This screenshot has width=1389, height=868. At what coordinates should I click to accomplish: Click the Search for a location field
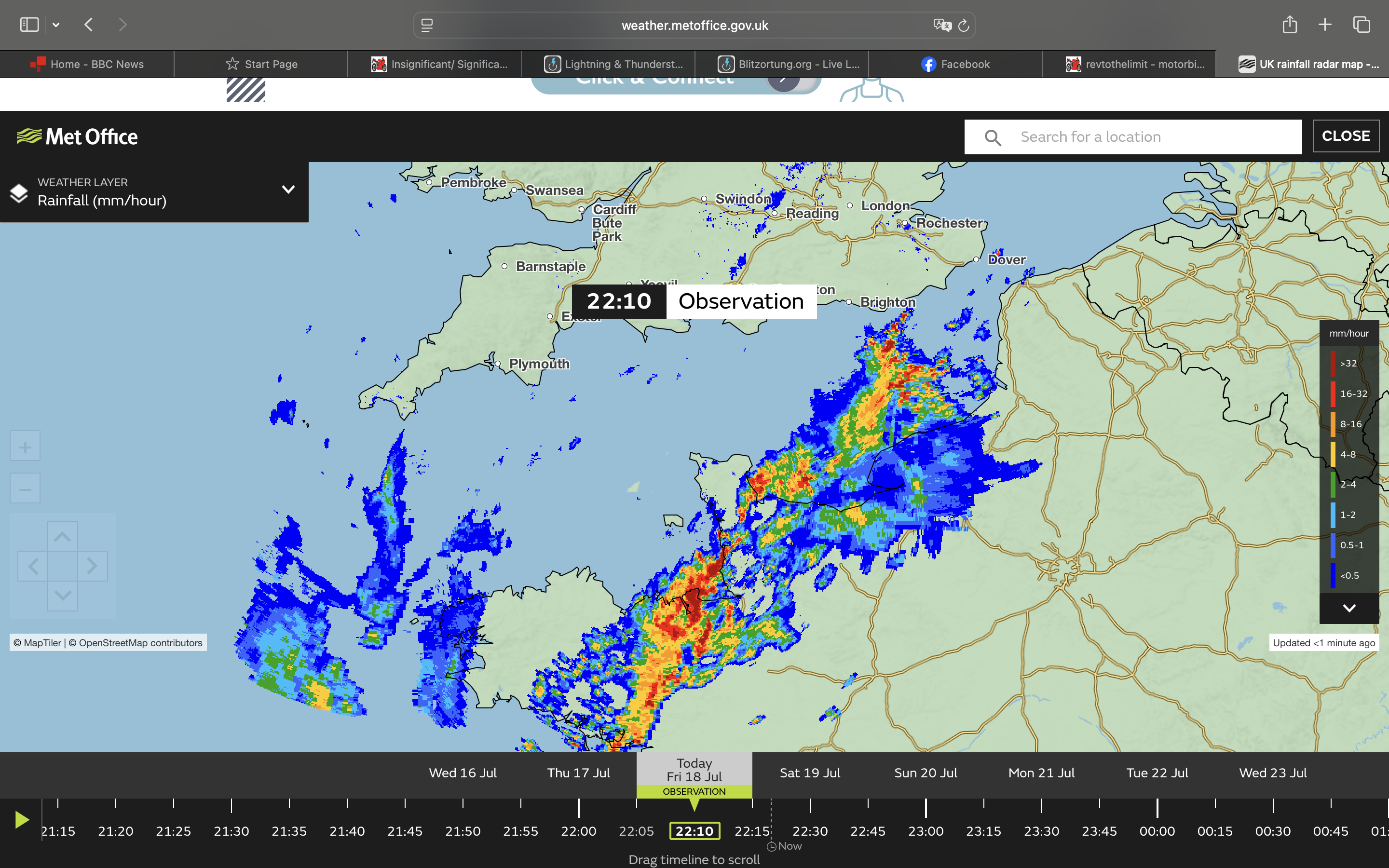click(1133, 136)
